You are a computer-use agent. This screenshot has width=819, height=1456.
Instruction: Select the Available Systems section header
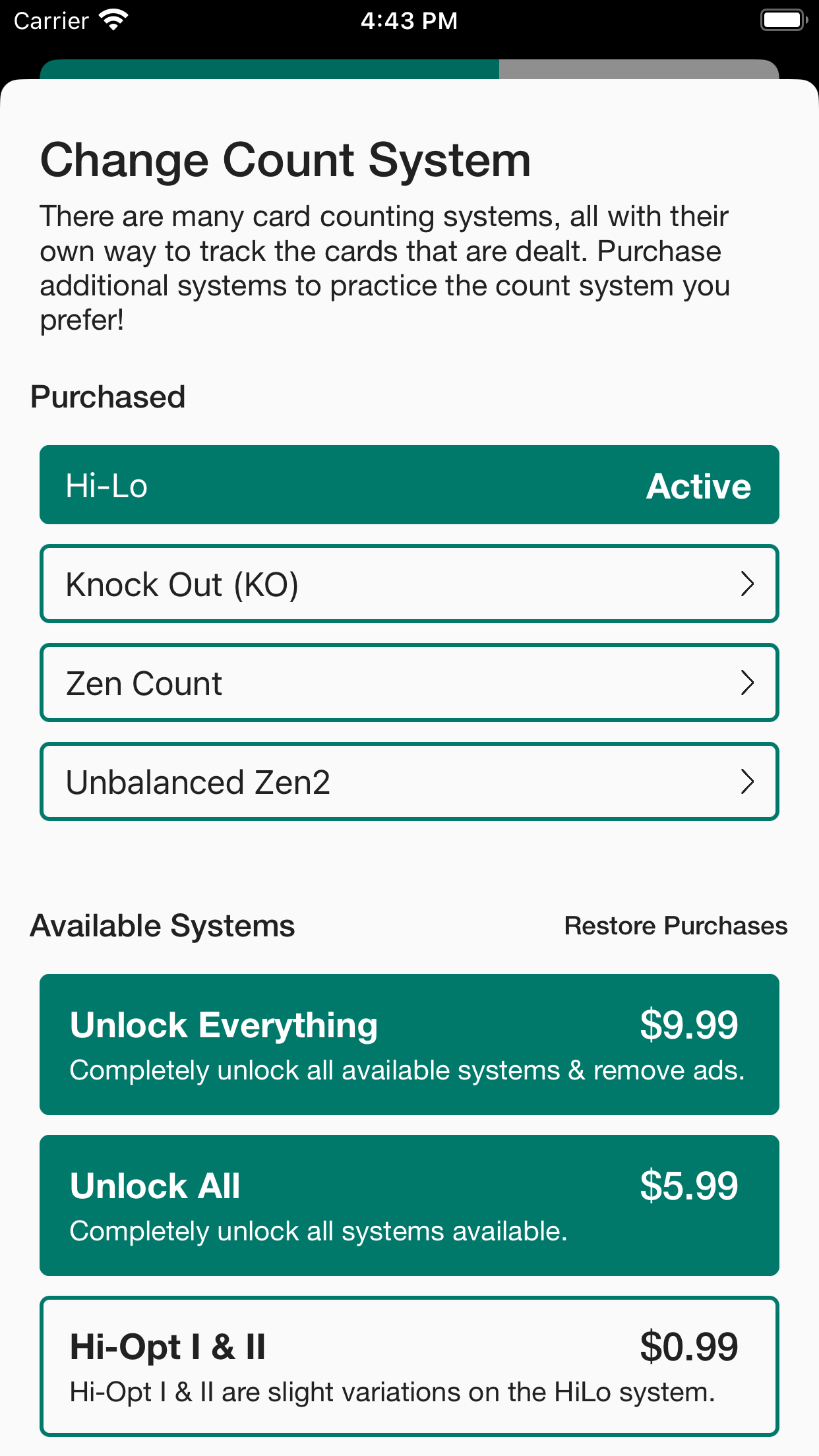[162, 925]
